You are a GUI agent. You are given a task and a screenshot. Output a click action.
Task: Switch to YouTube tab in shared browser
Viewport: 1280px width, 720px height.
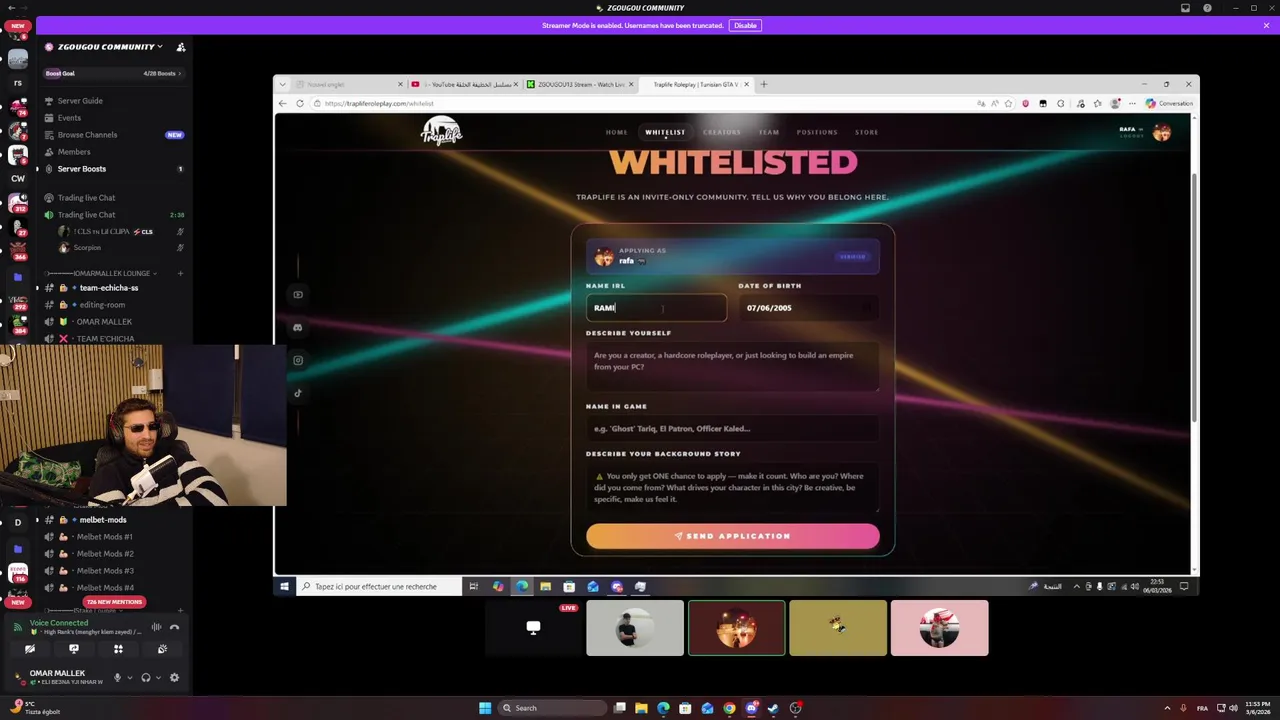464,84
